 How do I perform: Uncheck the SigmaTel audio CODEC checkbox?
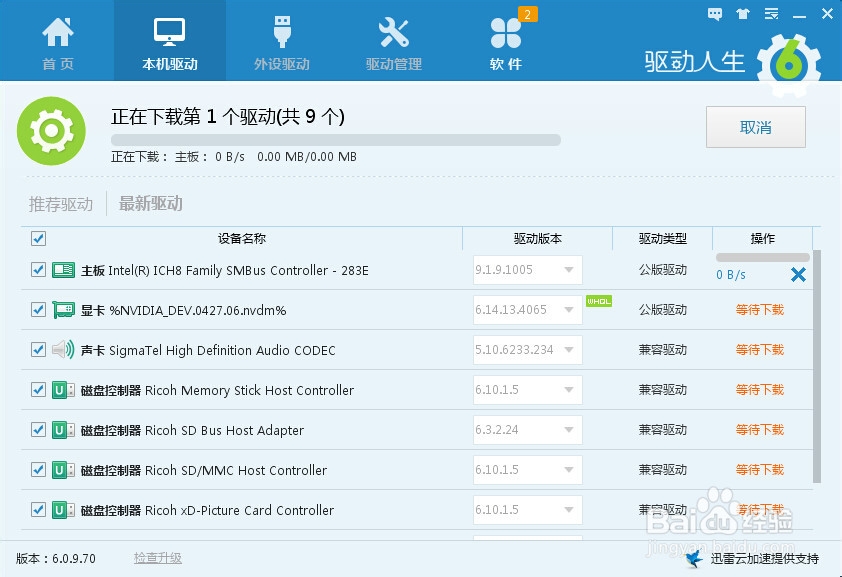38,350
